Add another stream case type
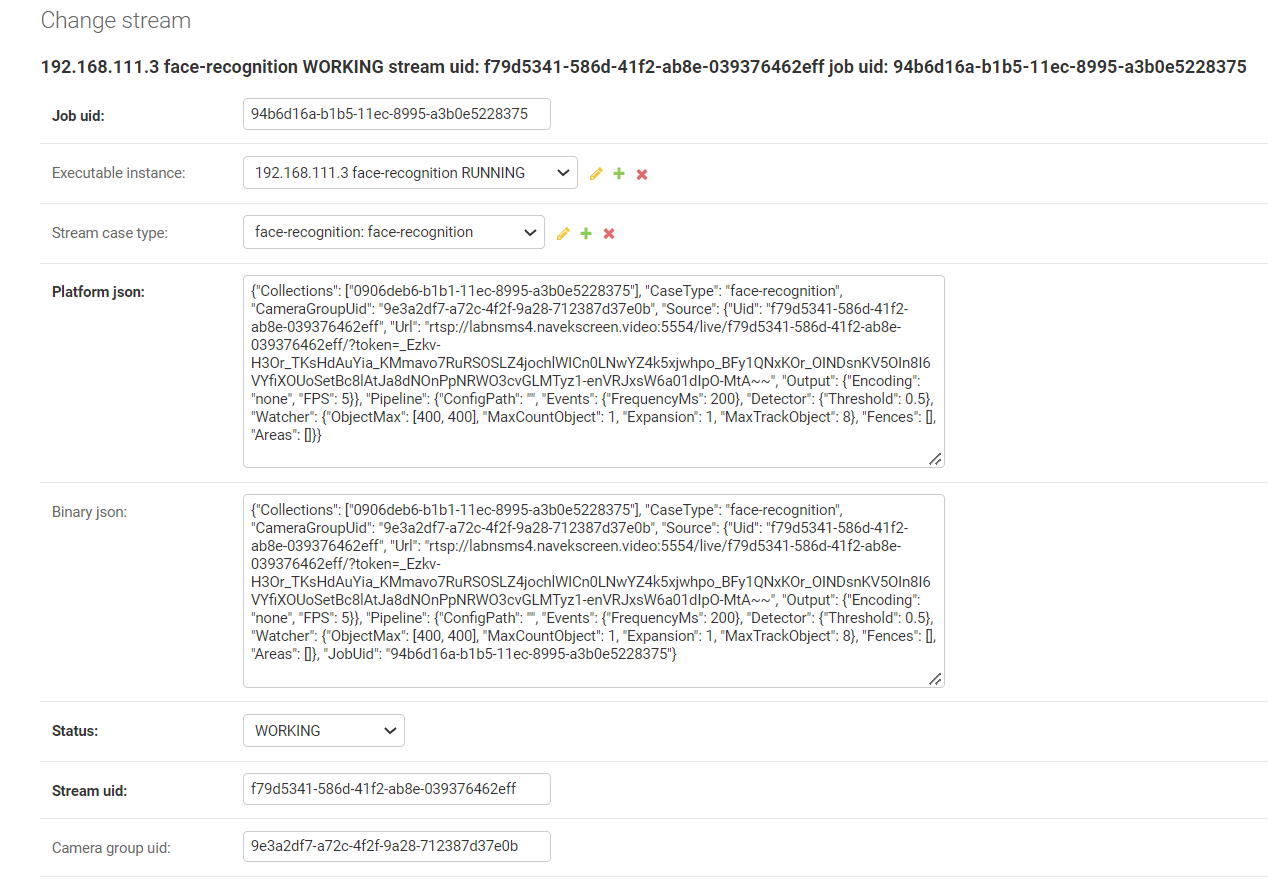Screen dimensions: 1268x894 click(x=586, y=233)
